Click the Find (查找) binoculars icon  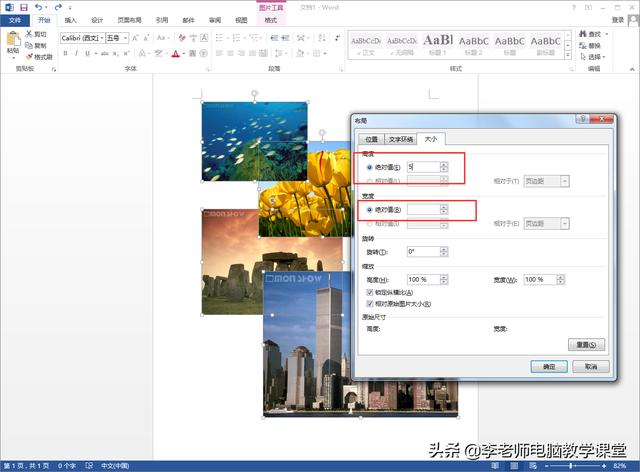[x=583, y=34]
